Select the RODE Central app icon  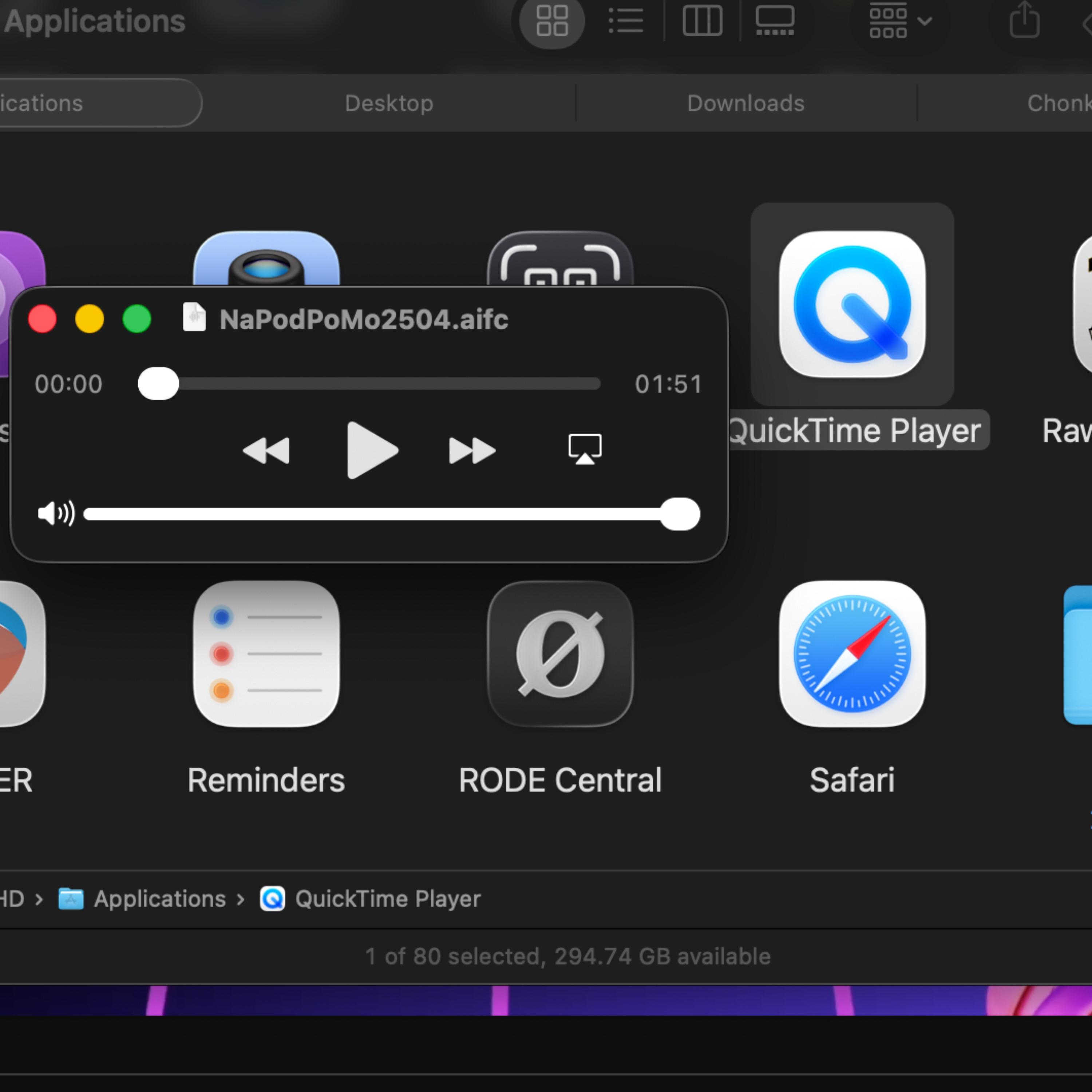[560, 654]
